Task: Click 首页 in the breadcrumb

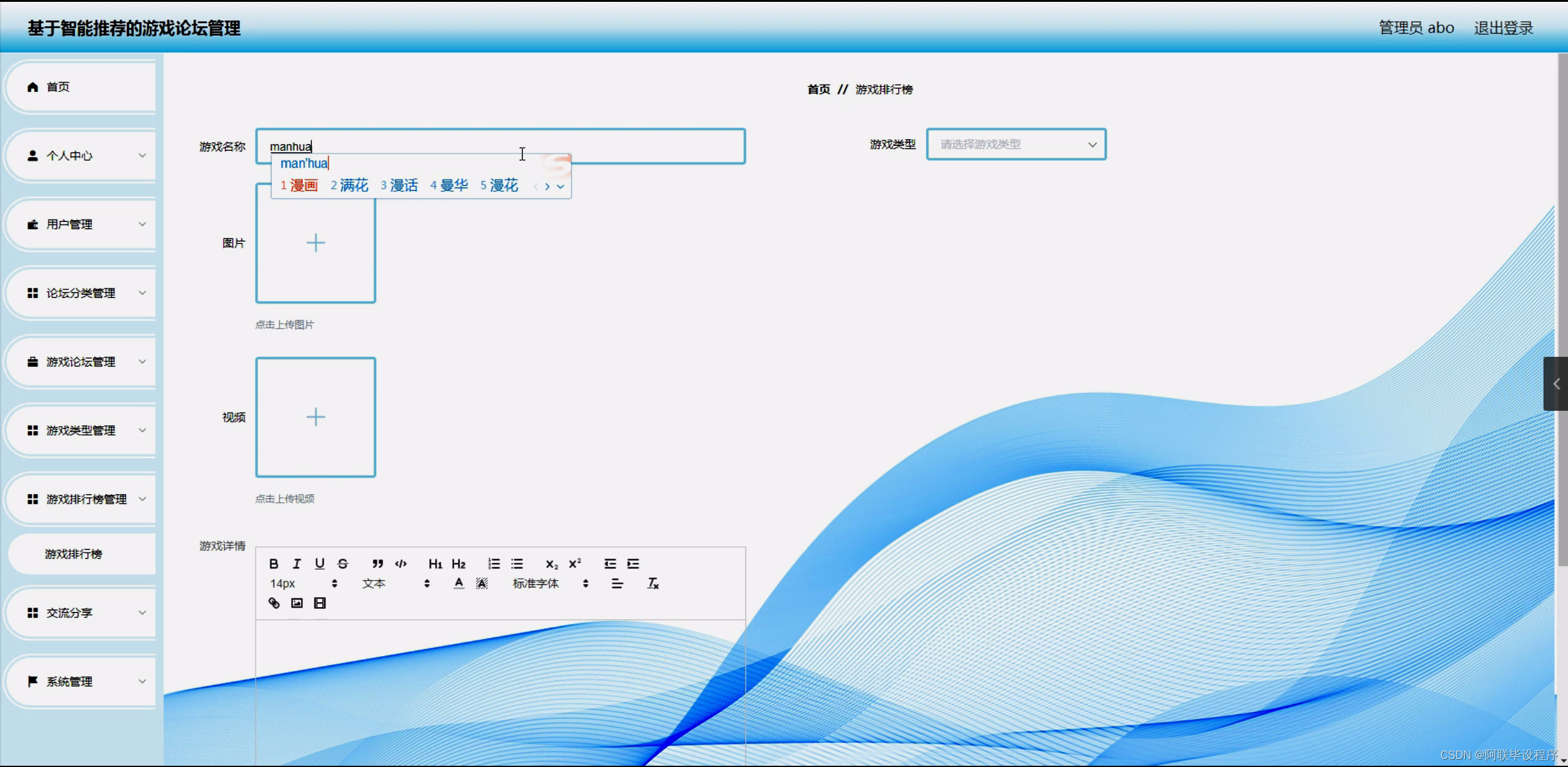Action: pyautogui.click(x=818, y=90)
